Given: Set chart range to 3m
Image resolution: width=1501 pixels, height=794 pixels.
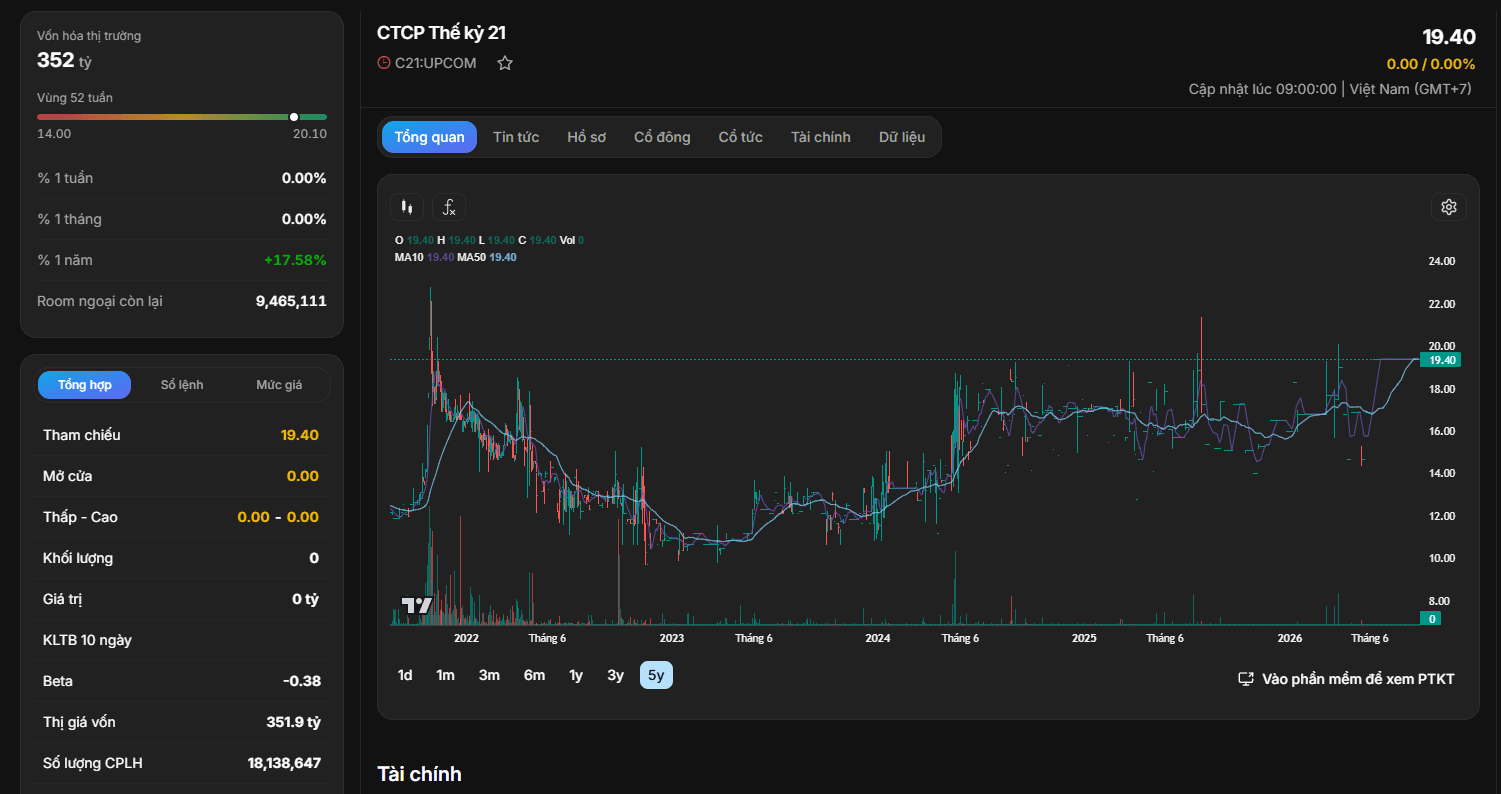Looking at the screenshot, I should coord(489,675).
